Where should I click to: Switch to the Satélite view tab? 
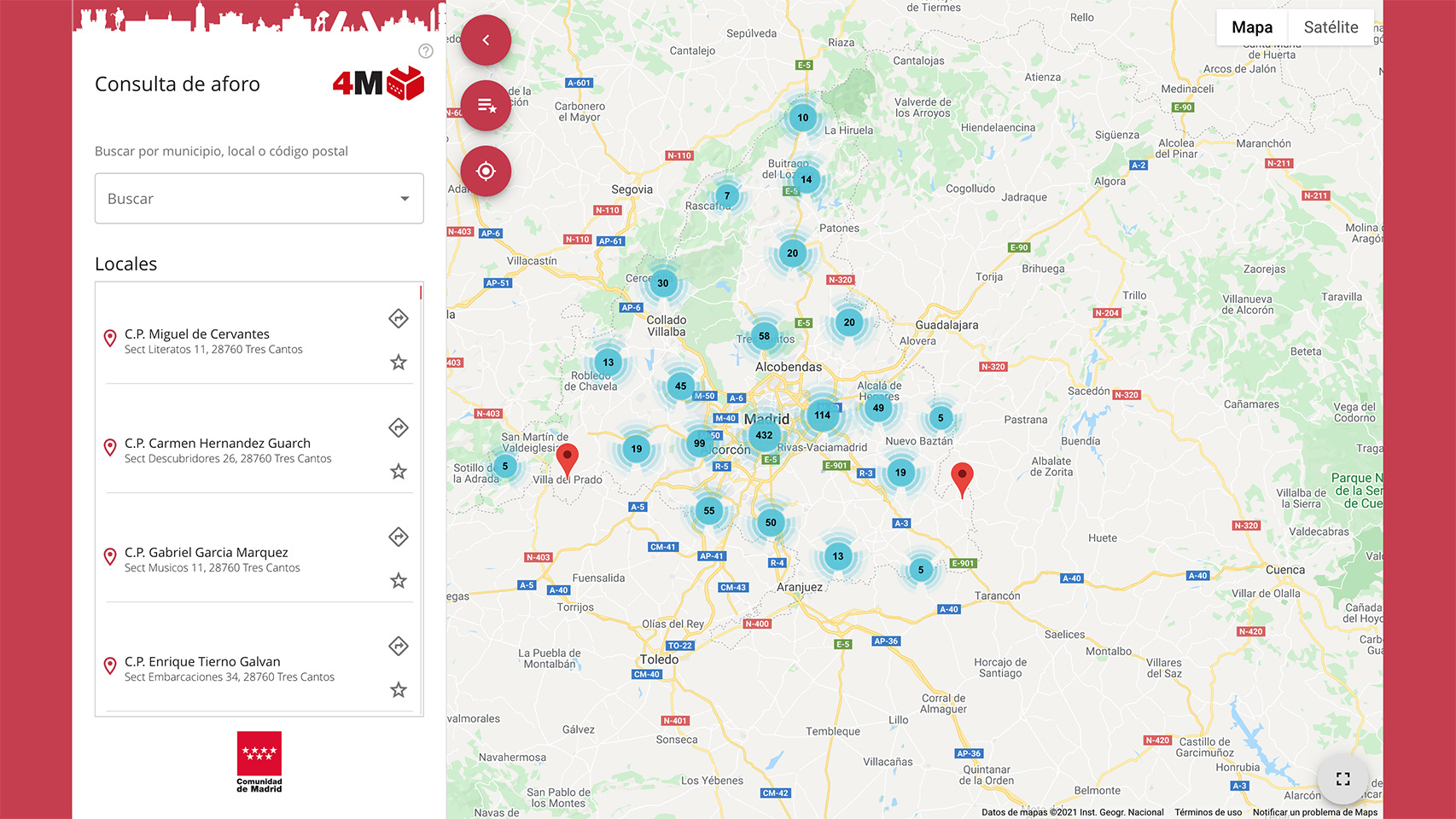(1331, 26)
